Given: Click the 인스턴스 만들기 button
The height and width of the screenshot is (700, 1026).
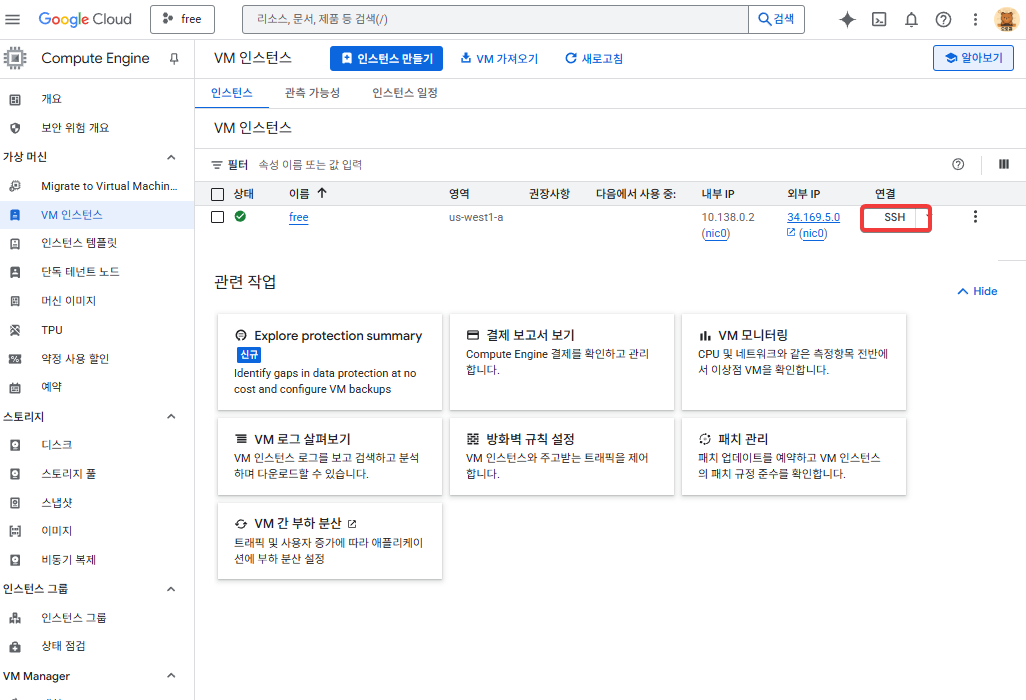Looking at the screenshot, I should 386,59.
